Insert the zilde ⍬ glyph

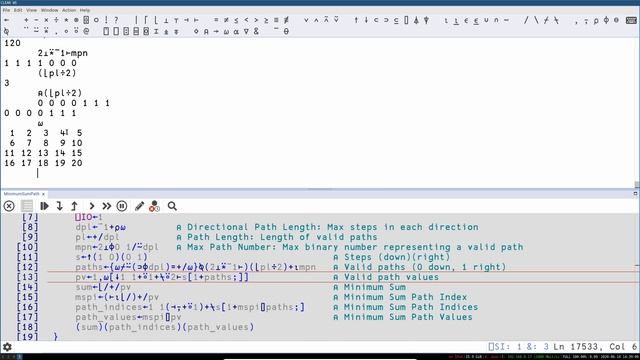[x=286, y=31]
